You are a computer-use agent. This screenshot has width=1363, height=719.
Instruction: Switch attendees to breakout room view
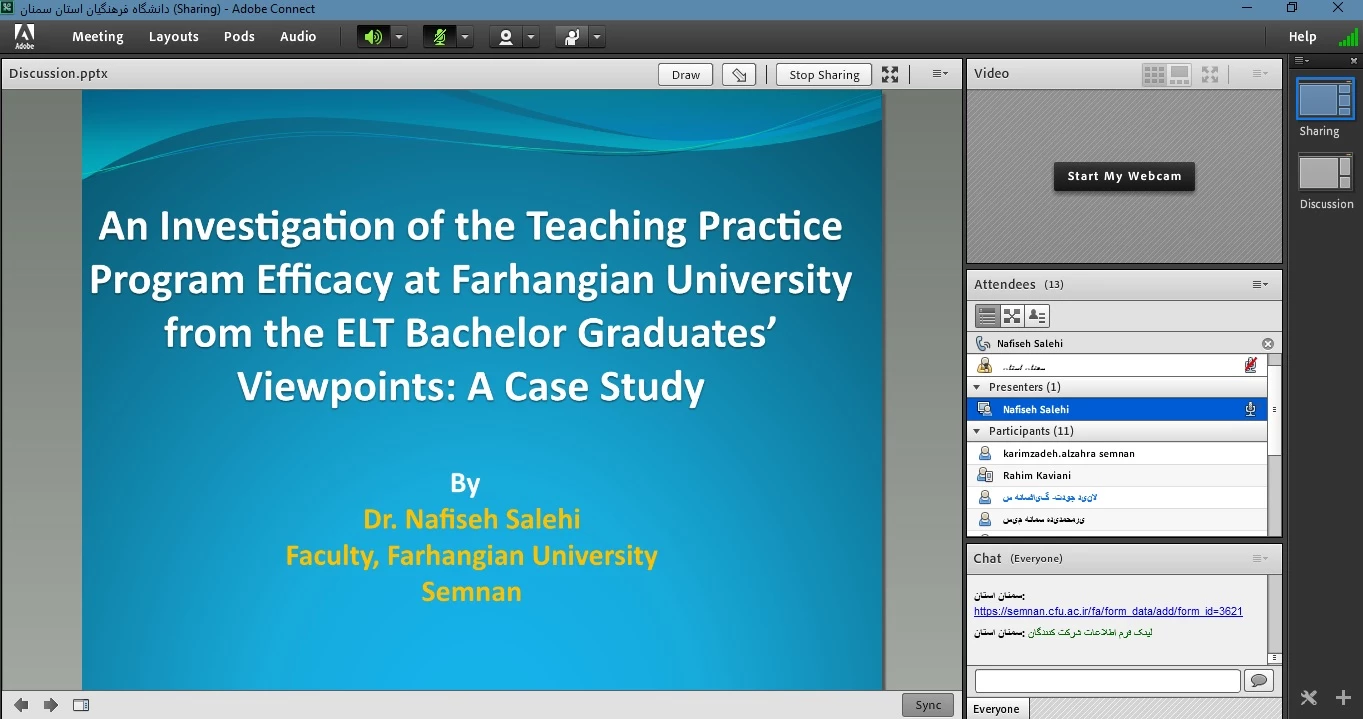(1012, 316)
